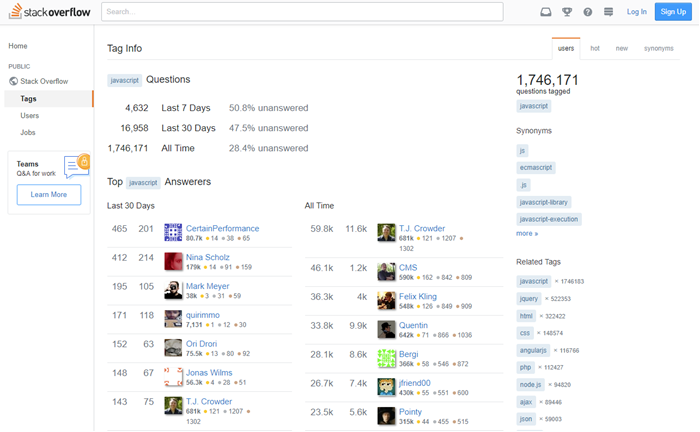The width and height of the screenshot is (700, 432).
Task: Click the Teams chat lock illustration
Action: click(x=76, y=166)
